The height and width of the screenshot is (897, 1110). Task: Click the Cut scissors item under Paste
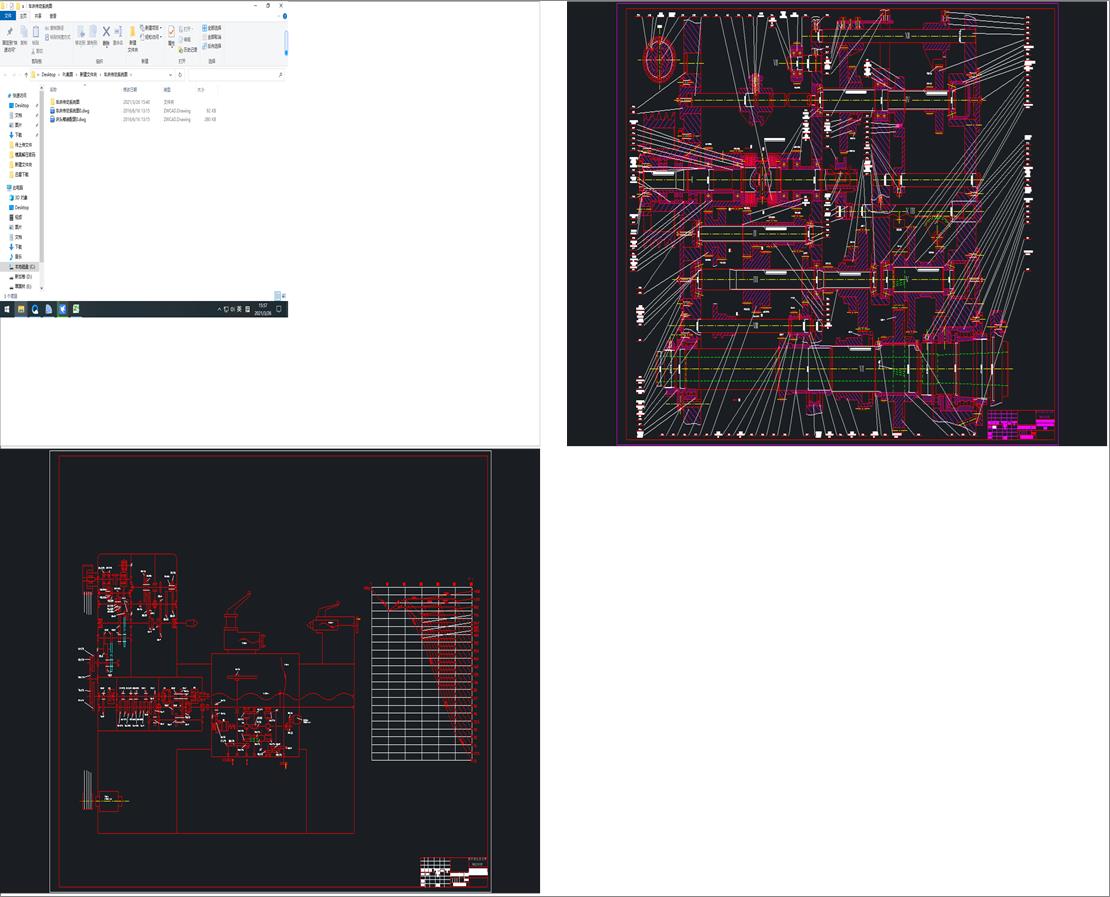point(38,51)
